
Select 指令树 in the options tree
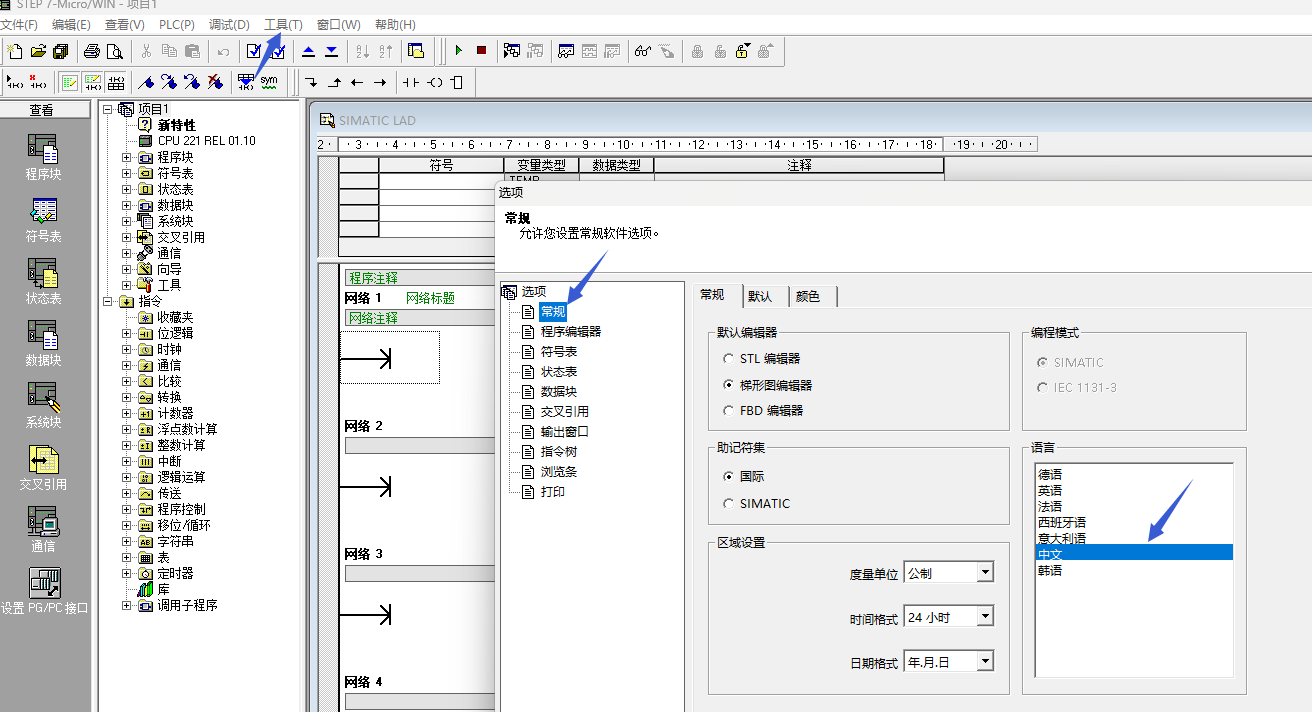tap(559, 451)
